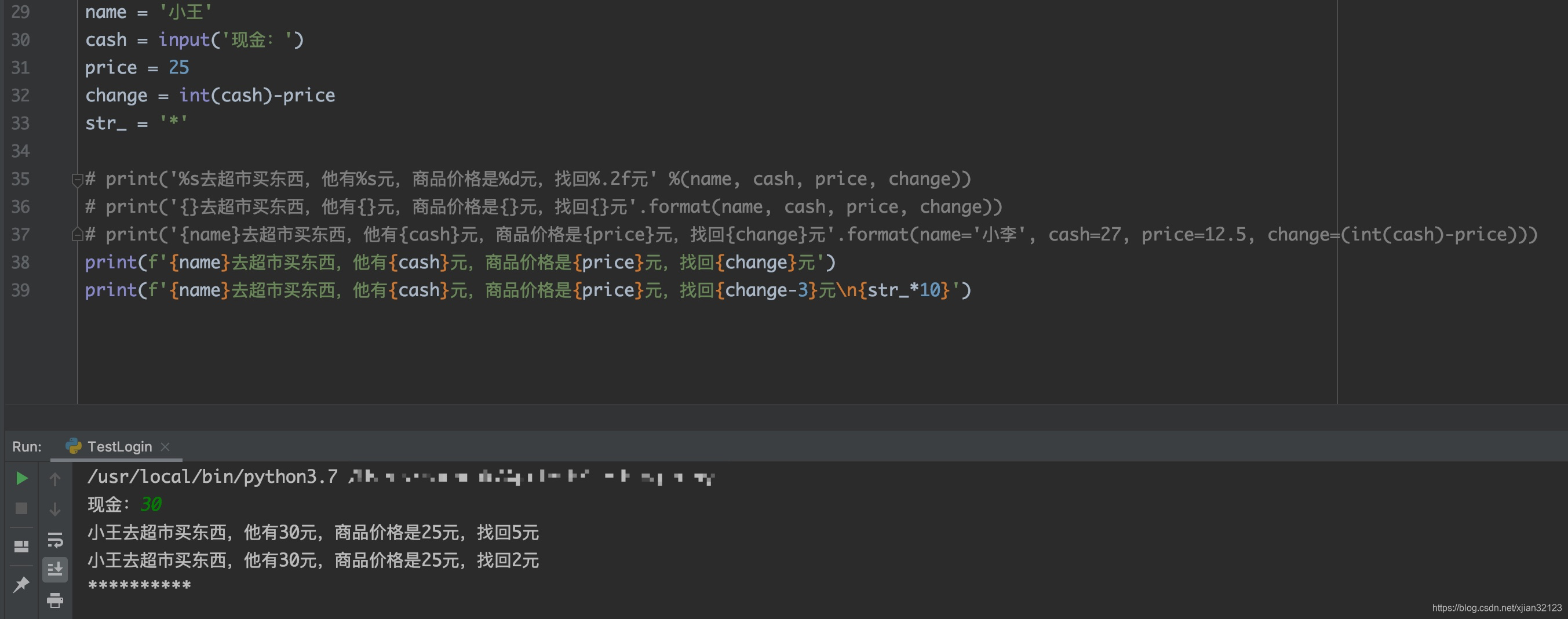Image resolution: width=1568 pixels, height=619 pixels.
Task: Stop the running Python process
Action: click(21, 508)
